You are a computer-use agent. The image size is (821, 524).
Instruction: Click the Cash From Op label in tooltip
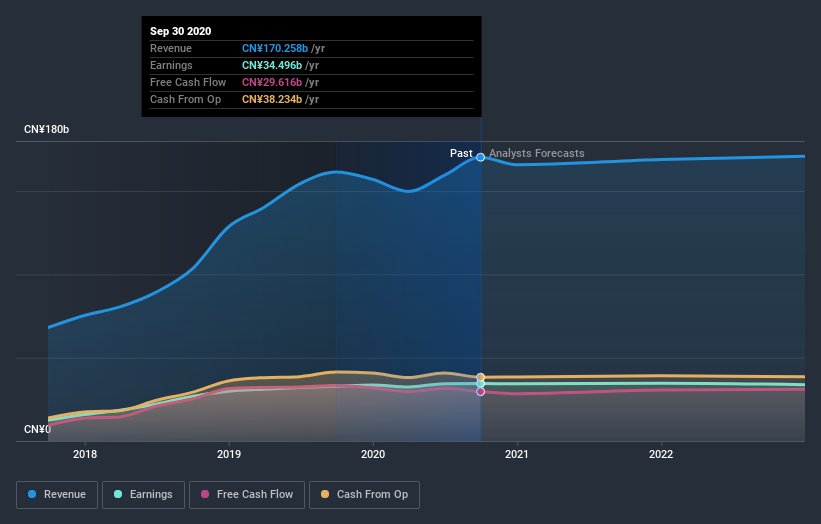pos(185,99)
